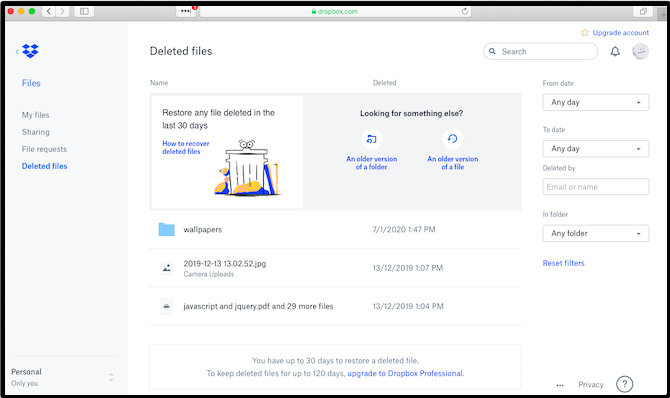Image resolution: width=670 pixels, height=398 pixels.
Task: Click the browser forward arrow
Action: pyautogui.click(x=62, y=11)
